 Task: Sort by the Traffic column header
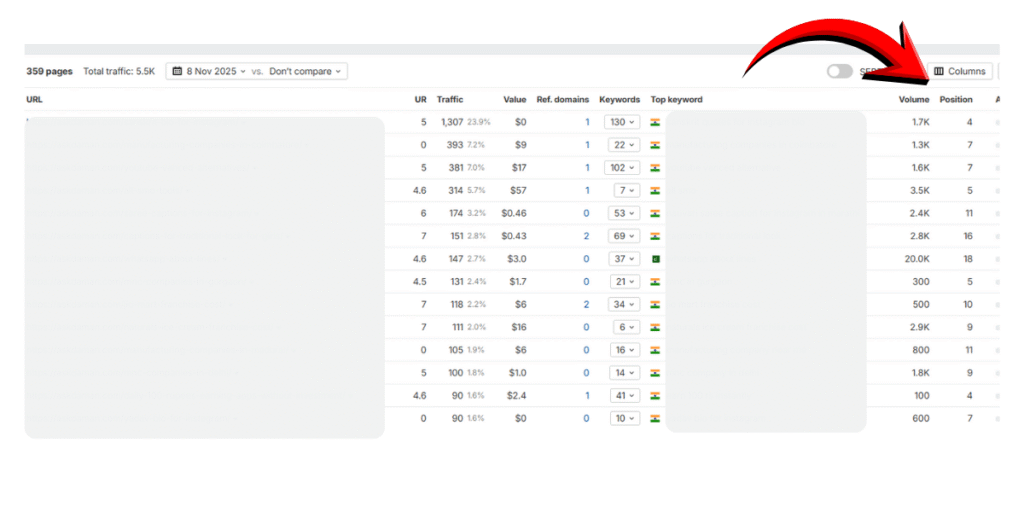point(450,100)
